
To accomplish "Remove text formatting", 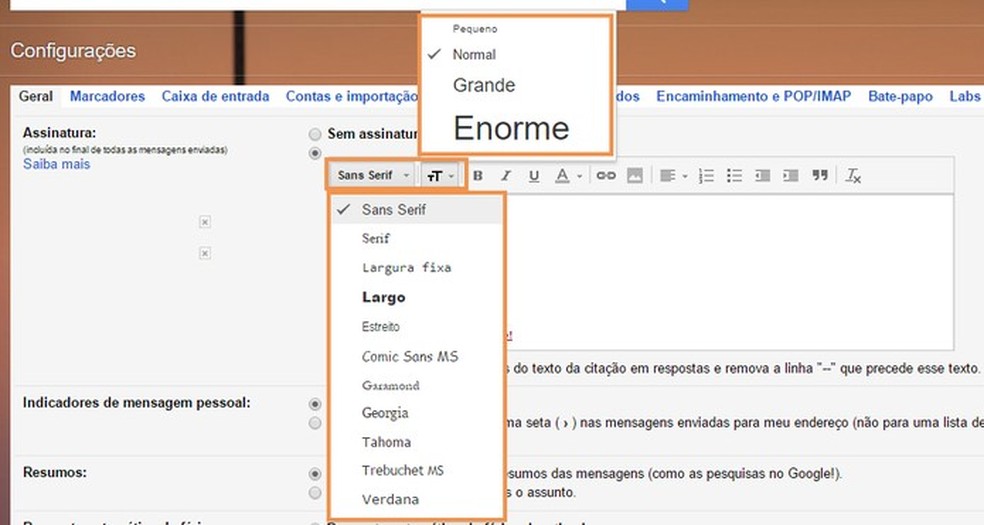I will tap(853, 176).
